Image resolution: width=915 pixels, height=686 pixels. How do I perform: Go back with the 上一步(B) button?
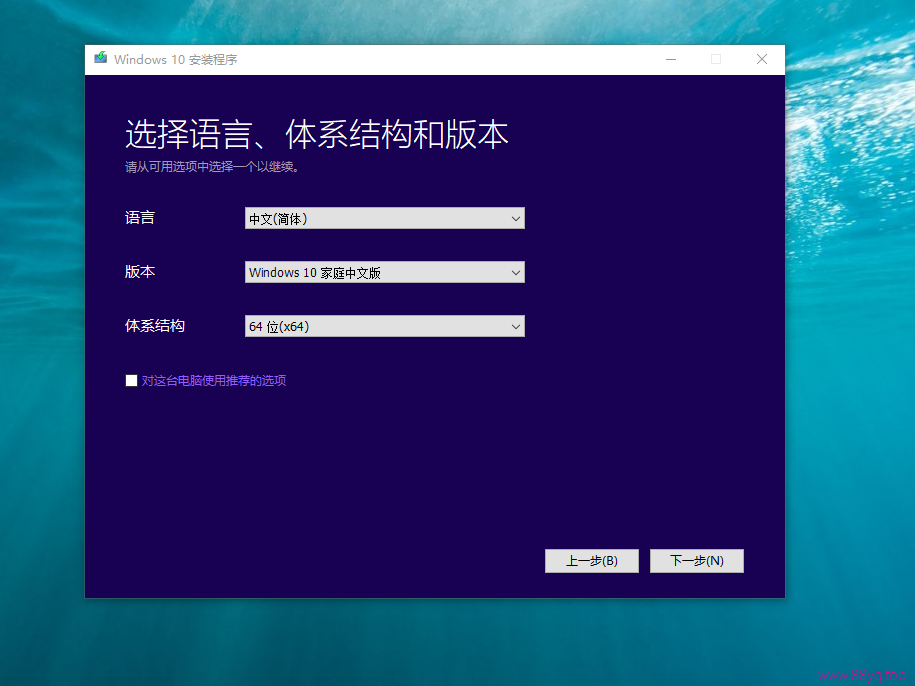pos(592,561)
